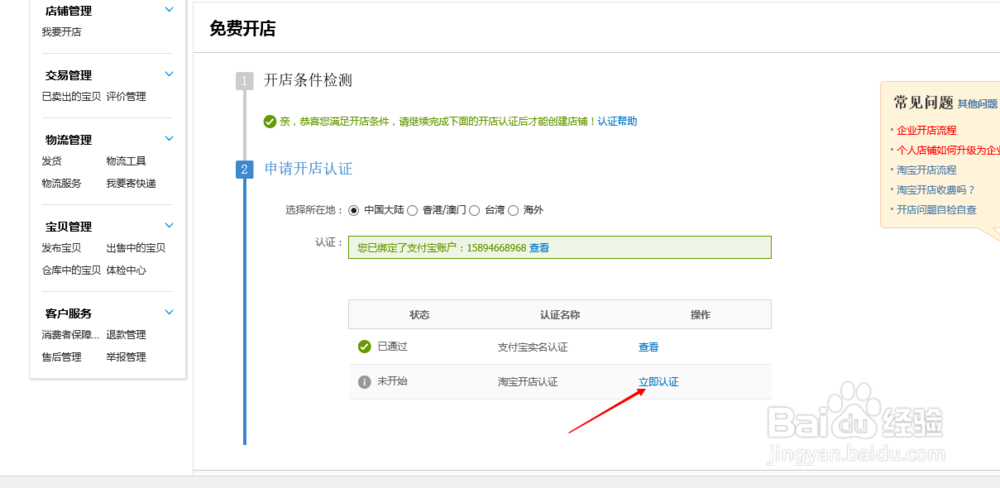The image size is (1000, 488).
Task: Select 中国大陆 radio button
Action: (x=354, y=210)
